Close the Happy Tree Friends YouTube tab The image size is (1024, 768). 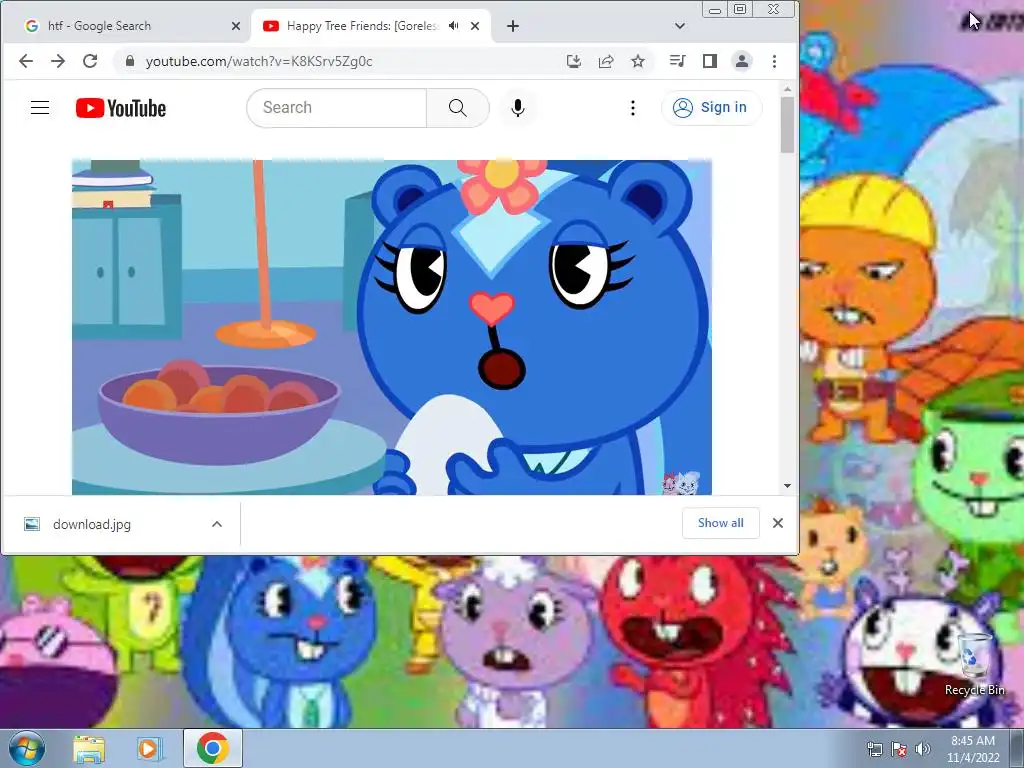[475, 26]
